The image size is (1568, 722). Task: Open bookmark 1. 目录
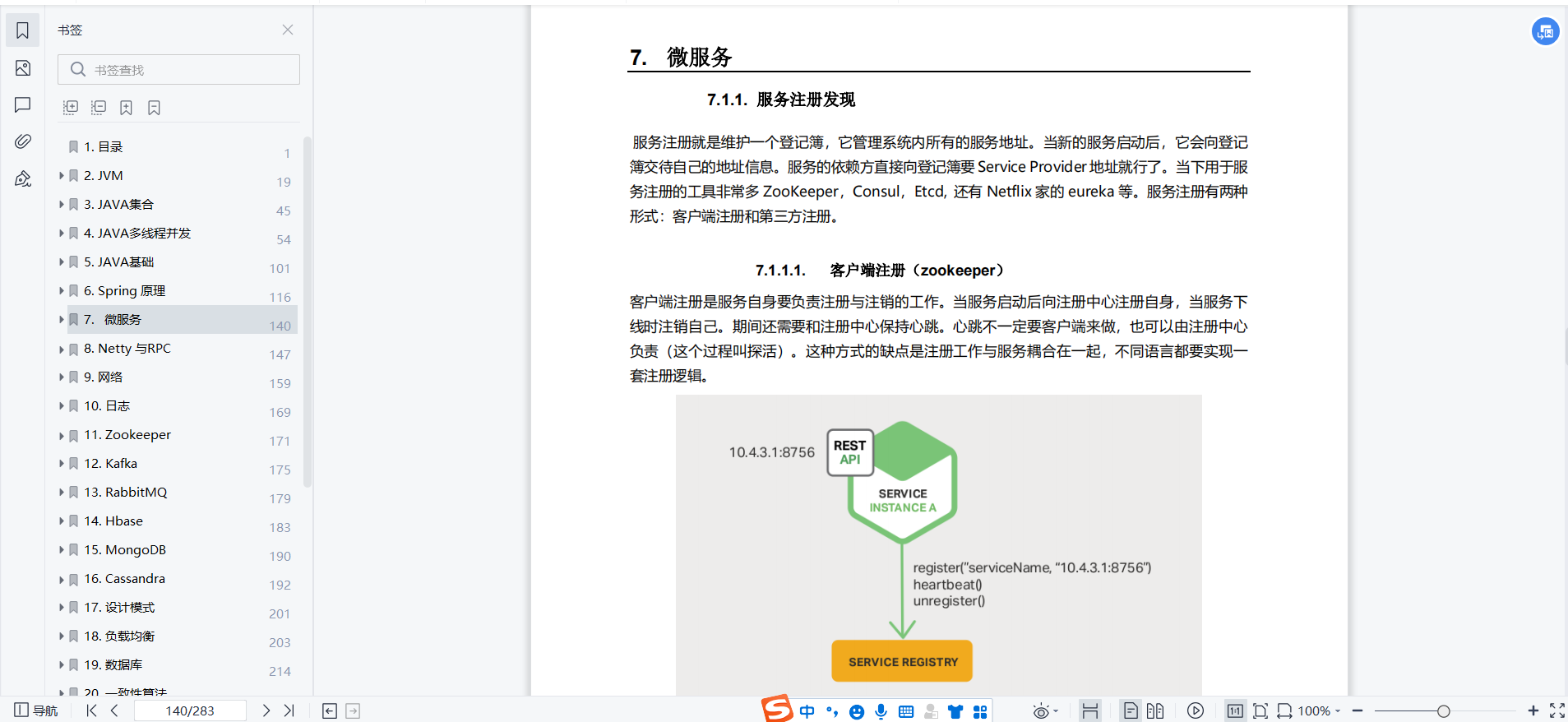[104, 147]
